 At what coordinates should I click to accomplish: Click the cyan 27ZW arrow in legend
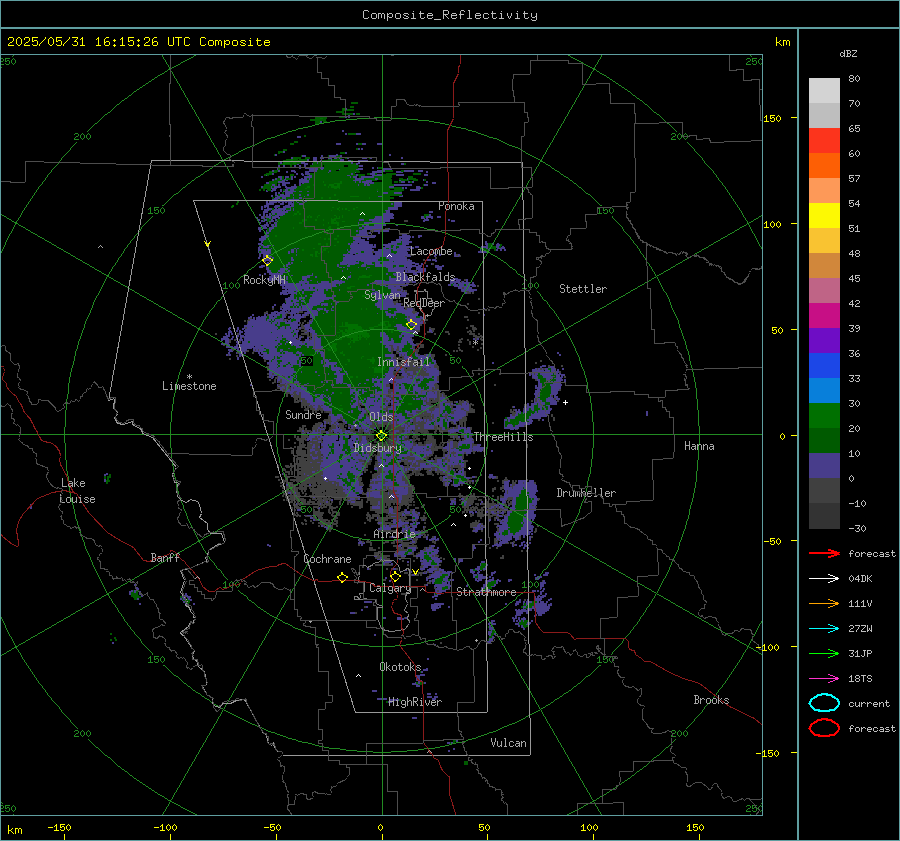click(x=824, y=629)
